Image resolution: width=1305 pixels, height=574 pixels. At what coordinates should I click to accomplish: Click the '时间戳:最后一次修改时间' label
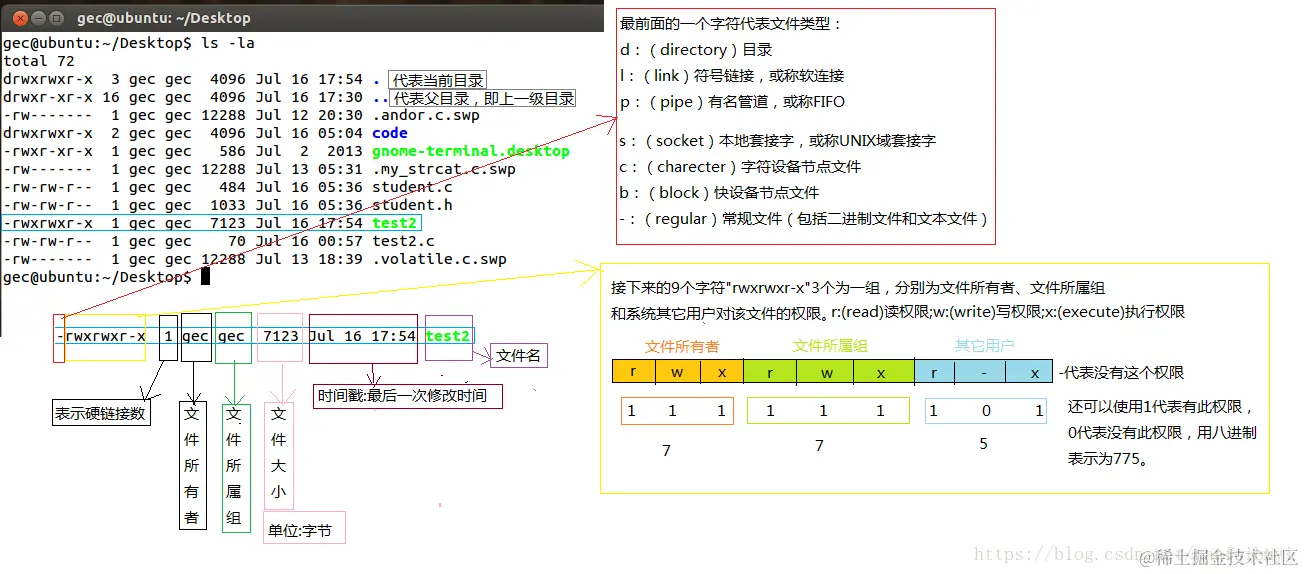click(x=408, y=396)
